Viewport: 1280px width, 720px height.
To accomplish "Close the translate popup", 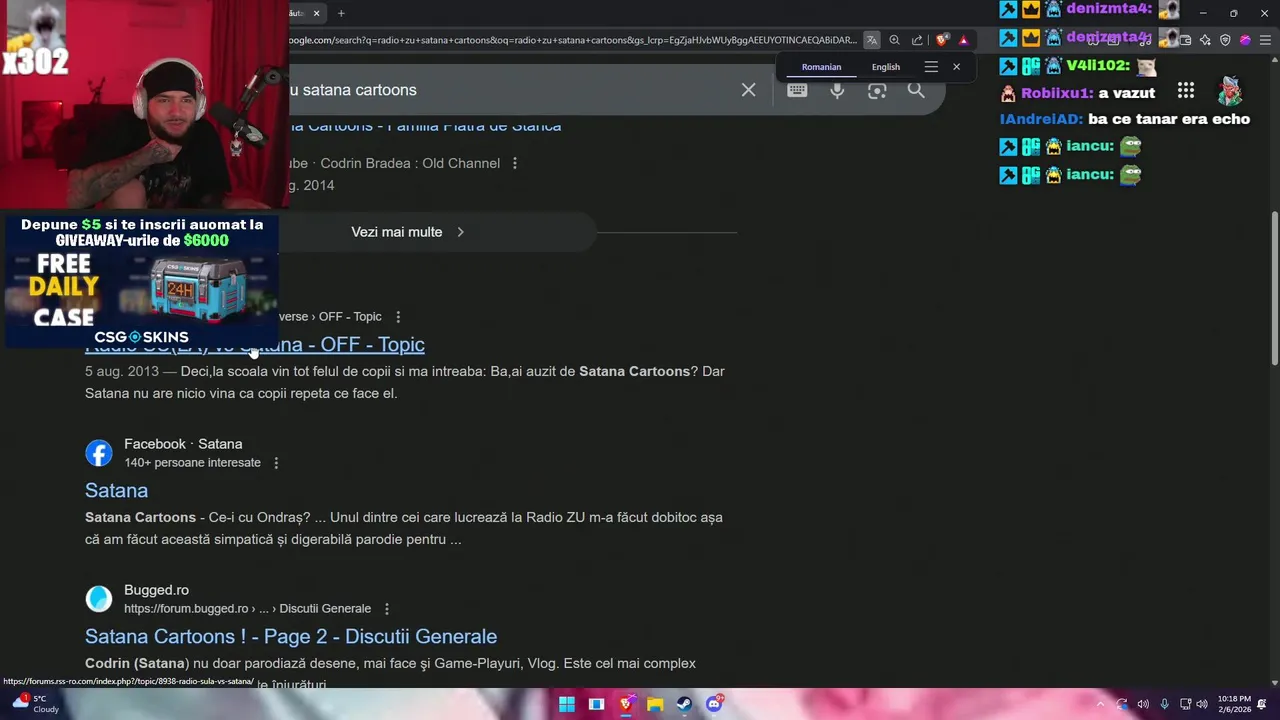I will (956, 67).
